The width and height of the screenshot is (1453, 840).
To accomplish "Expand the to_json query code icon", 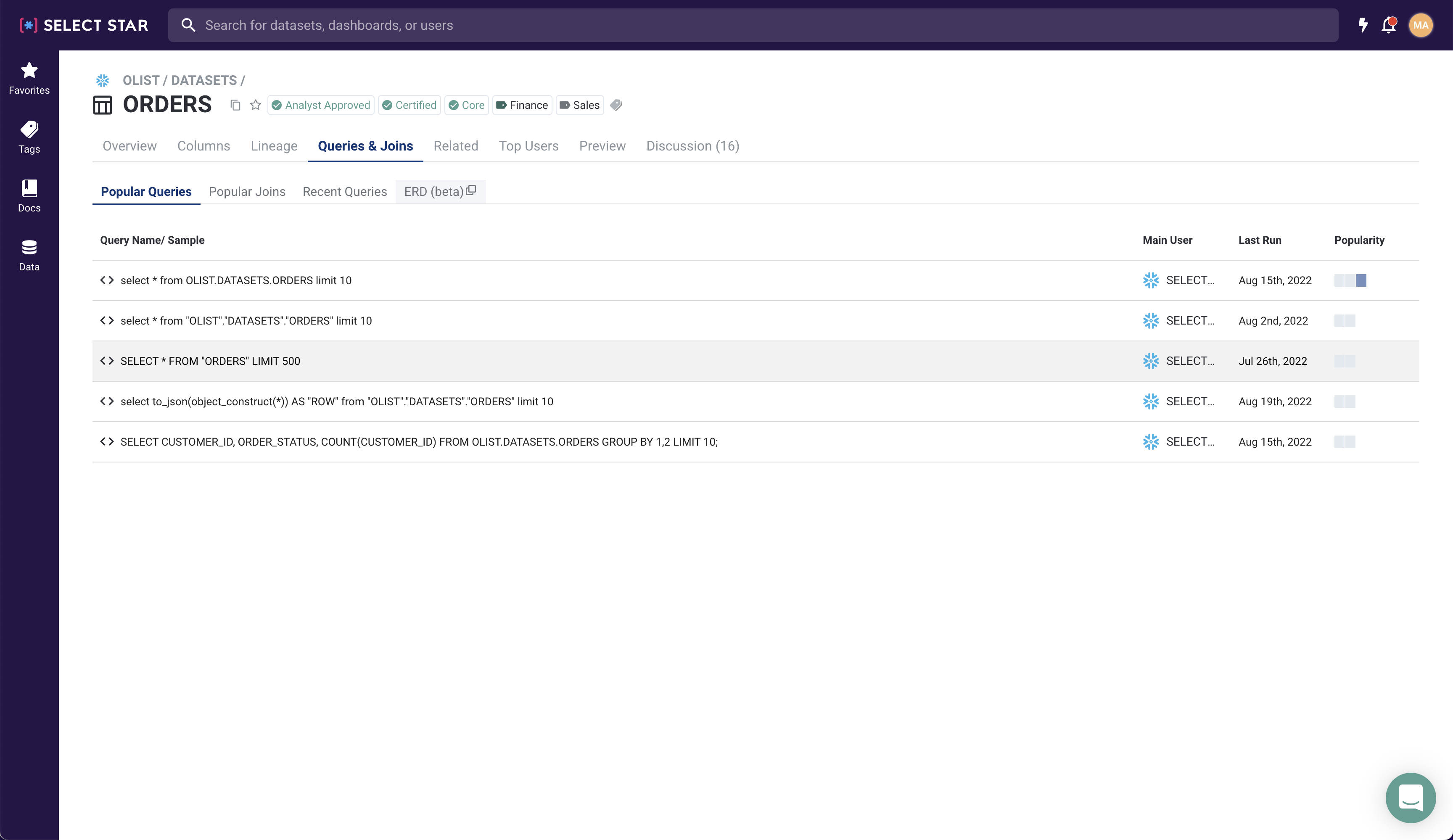I will 107,401.
